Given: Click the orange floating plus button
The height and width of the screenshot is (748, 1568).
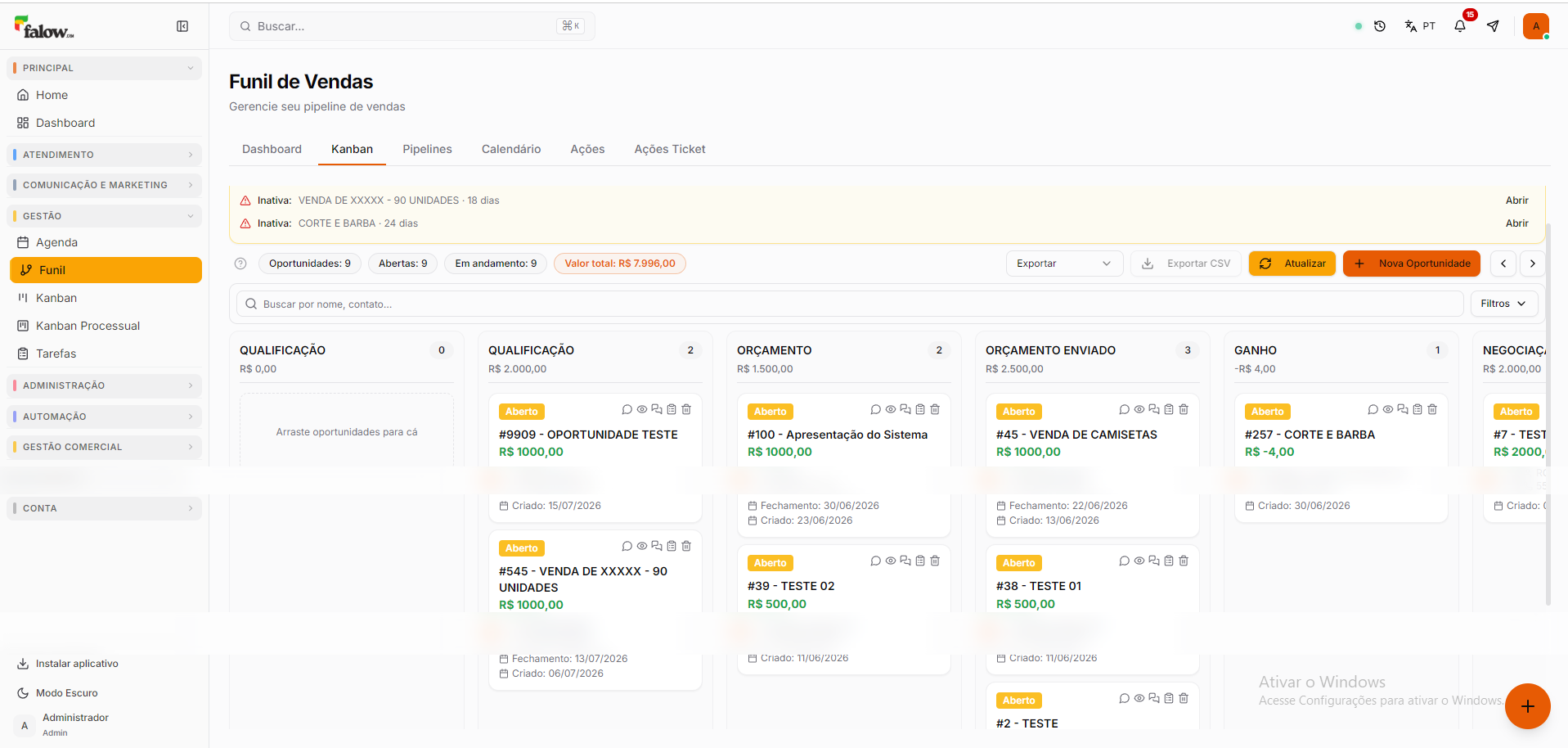Looking at the screenshot, I should pyautogui.click(x=1528, y=706).
